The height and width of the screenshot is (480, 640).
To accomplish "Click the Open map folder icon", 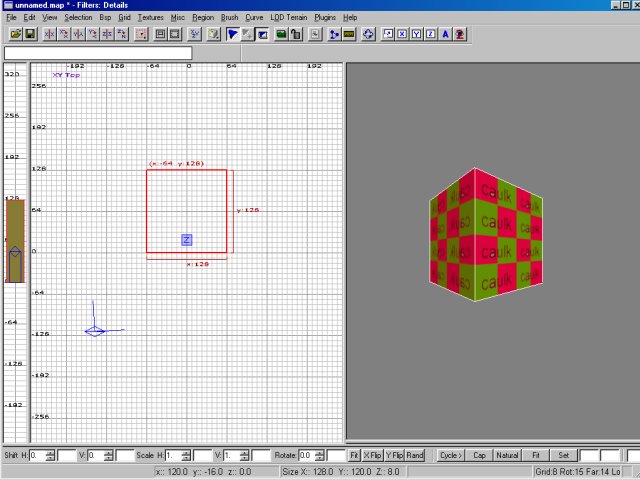I will pos(16,34).
